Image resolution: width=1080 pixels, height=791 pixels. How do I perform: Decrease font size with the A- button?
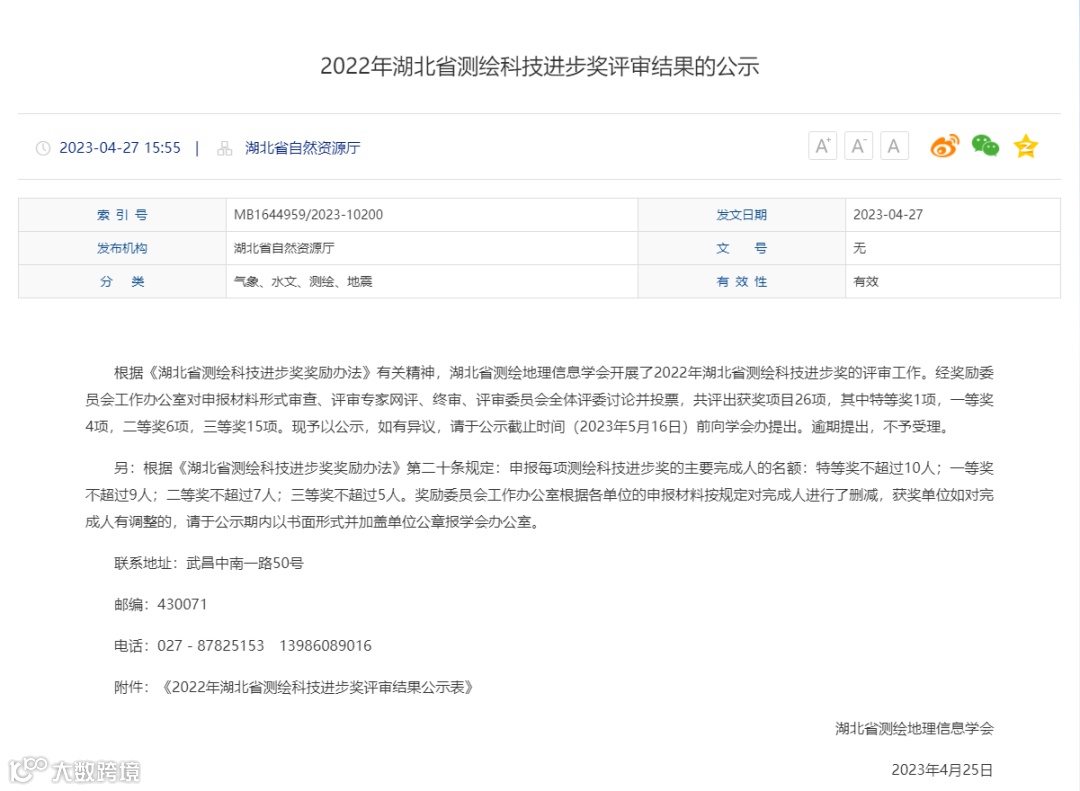click(858, 146)
